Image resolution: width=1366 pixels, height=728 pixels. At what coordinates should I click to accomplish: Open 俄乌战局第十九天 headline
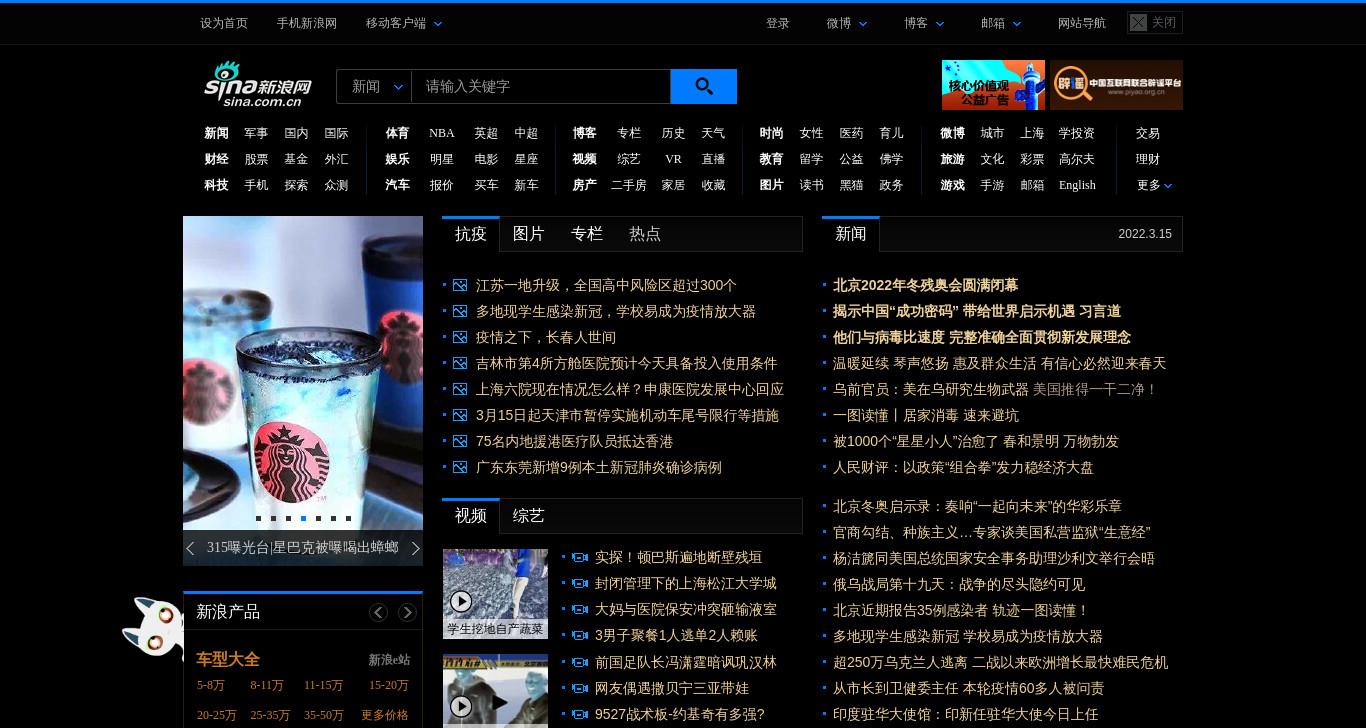[x=958, y=584]
